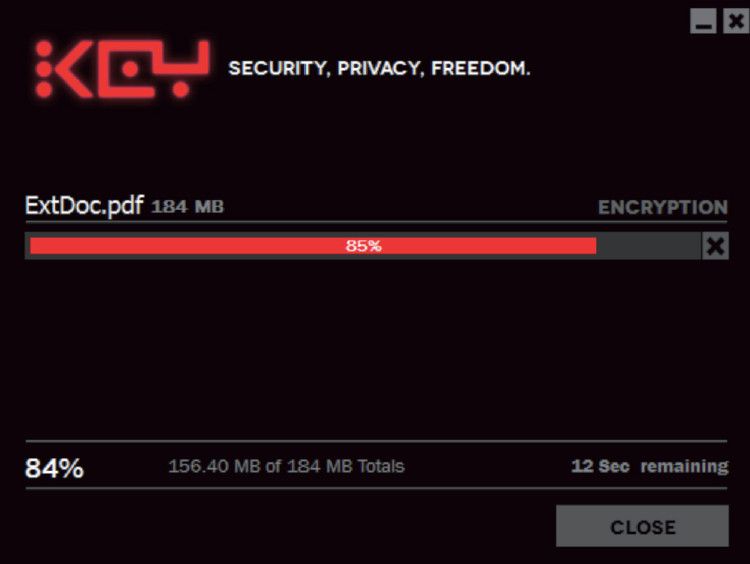Minimize the KEY window

(703, 23)
